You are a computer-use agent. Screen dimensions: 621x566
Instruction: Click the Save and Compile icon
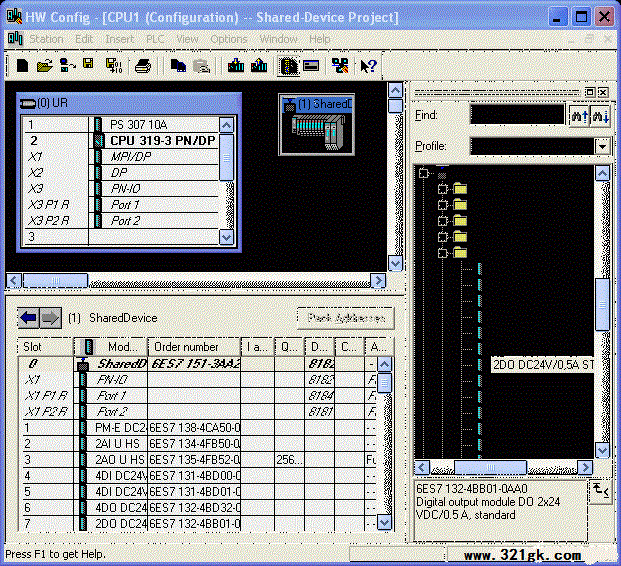pos(114,66)
